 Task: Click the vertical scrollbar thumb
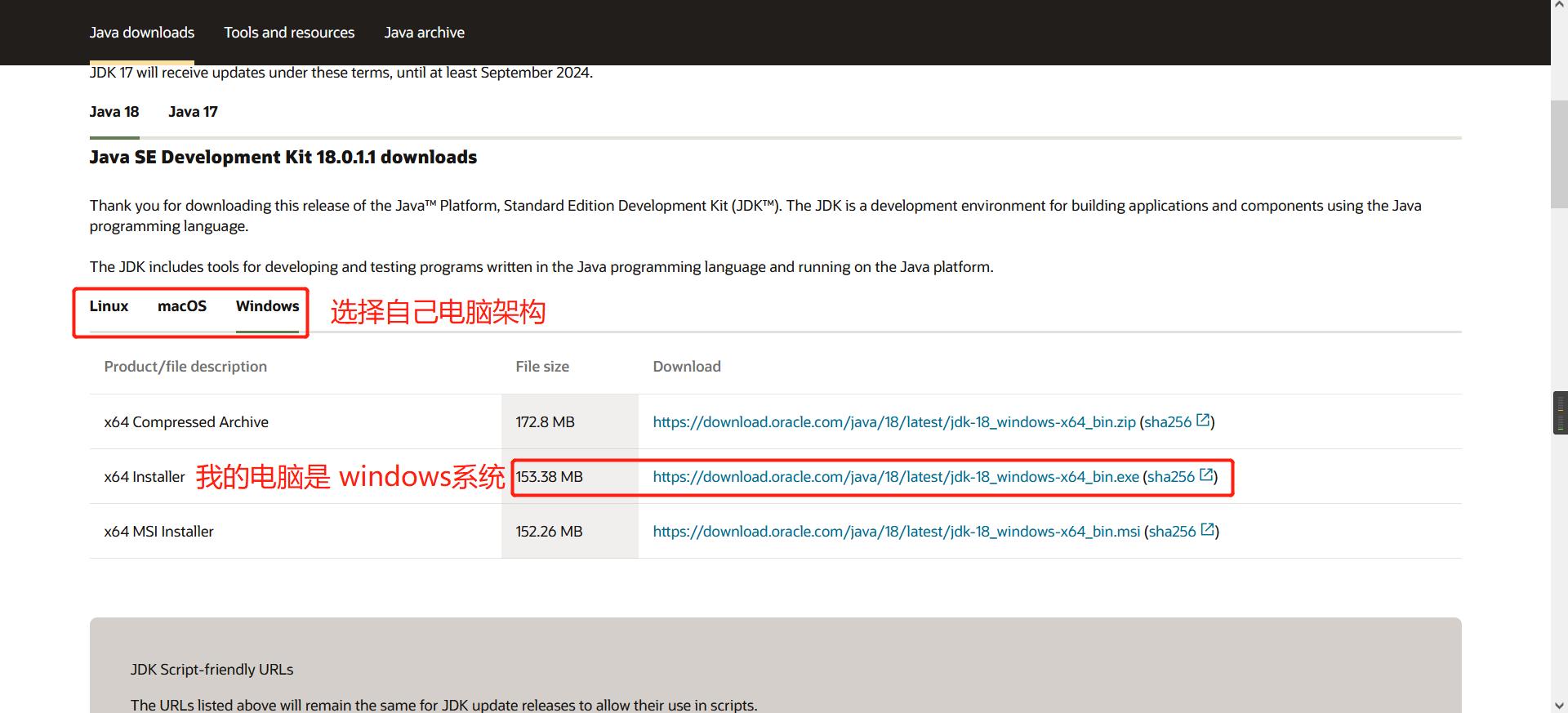tap(1559, 155)
